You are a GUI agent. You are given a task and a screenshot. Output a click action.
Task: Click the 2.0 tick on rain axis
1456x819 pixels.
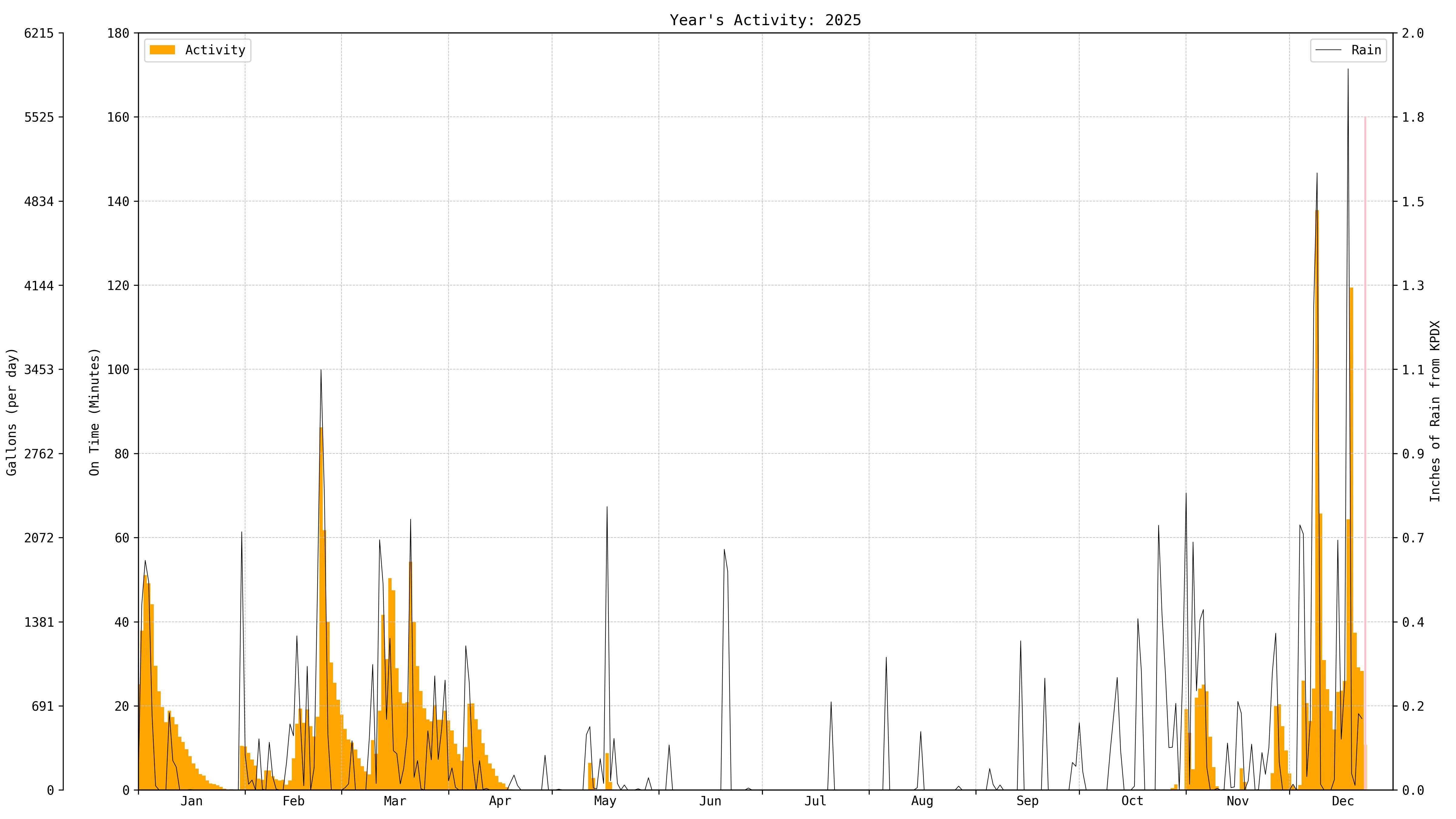click(x=1413, y=33)
